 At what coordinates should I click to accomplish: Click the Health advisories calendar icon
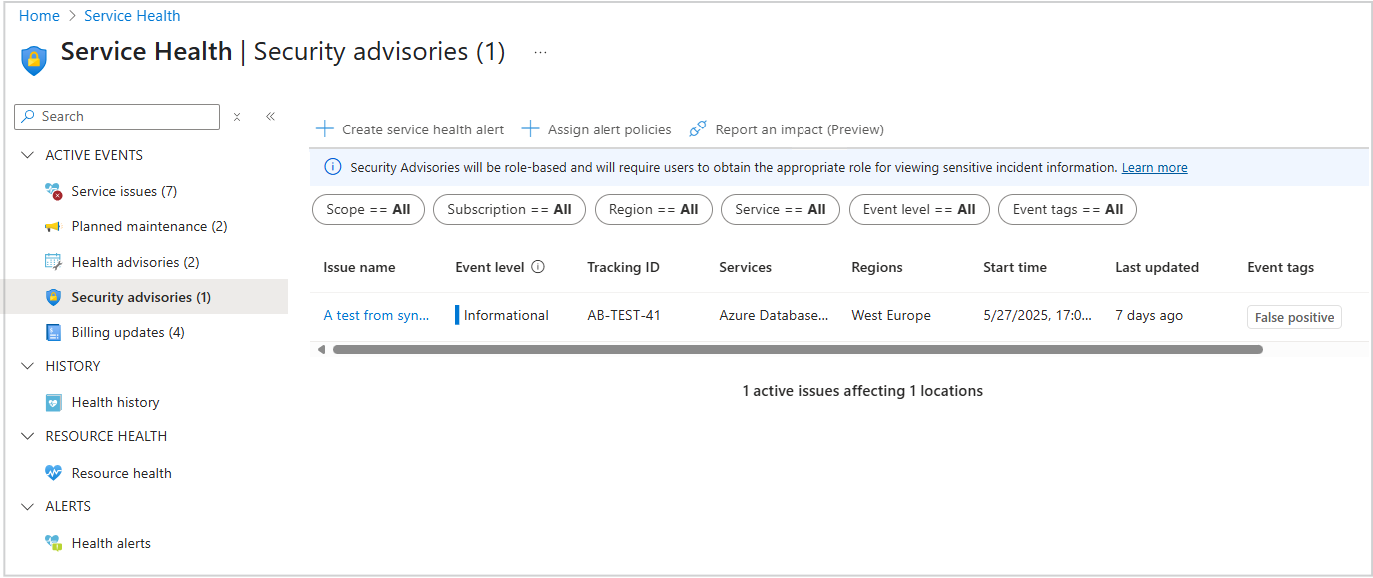54,262
